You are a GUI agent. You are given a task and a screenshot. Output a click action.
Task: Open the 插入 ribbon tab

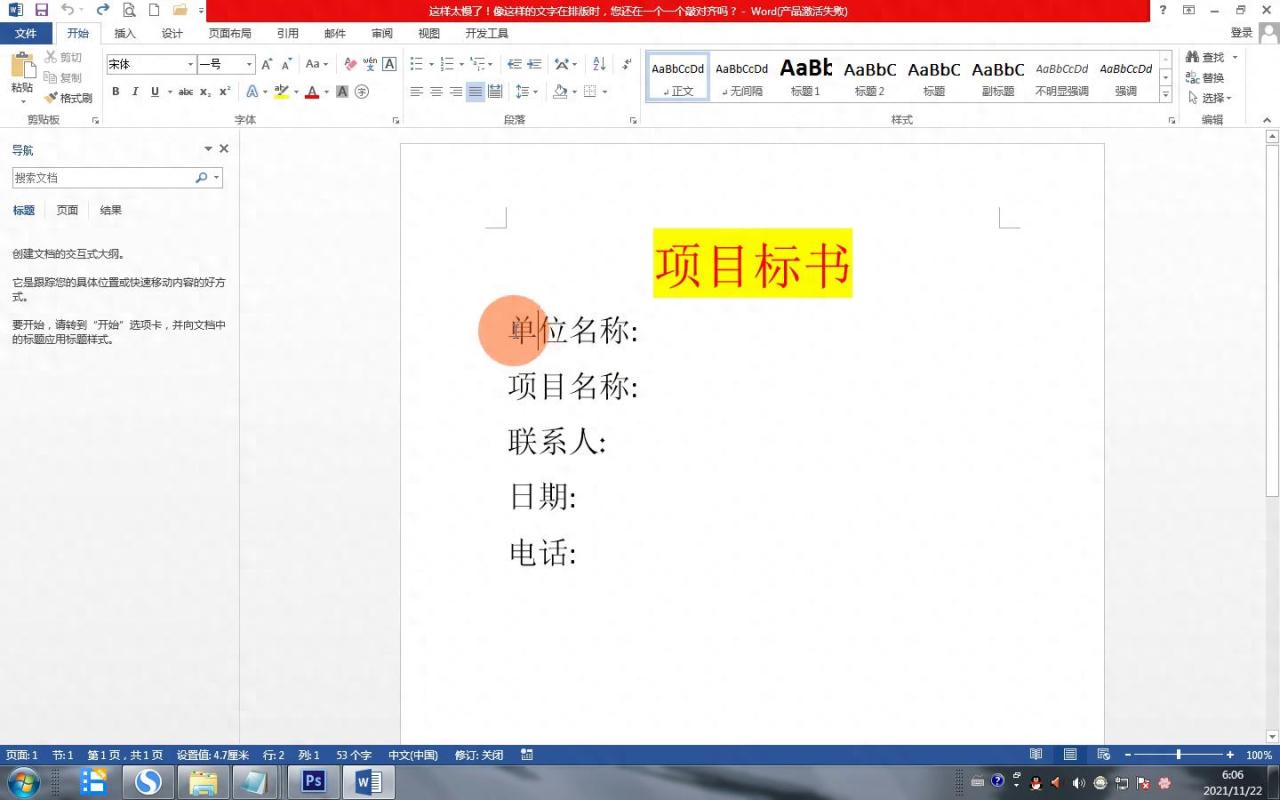[x=124, y=33]
